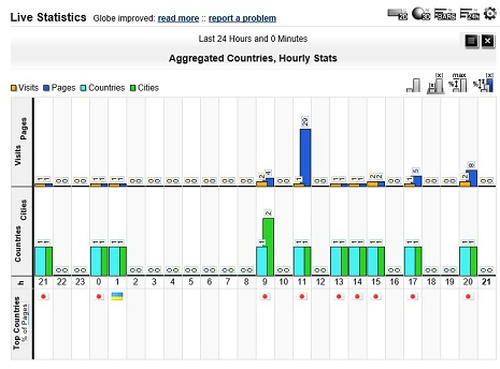Click the 'read more' link
500x369 pixels.
178,18
